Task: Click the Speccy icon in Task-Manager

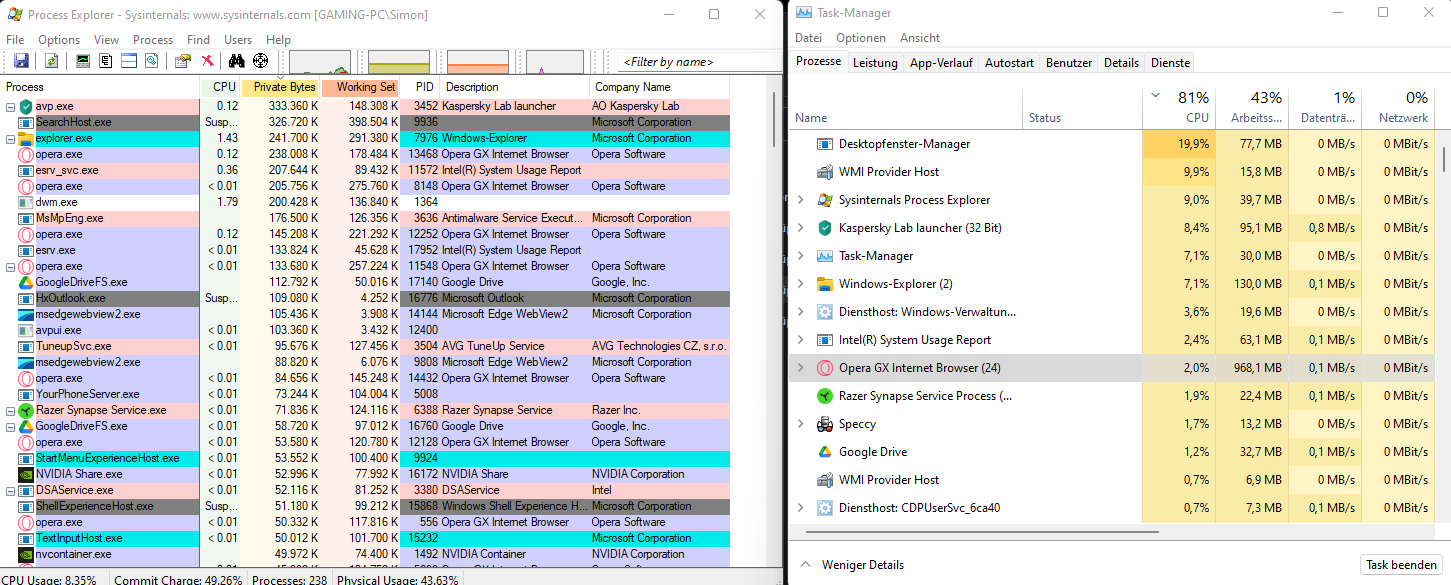Action: pos(825,424)
